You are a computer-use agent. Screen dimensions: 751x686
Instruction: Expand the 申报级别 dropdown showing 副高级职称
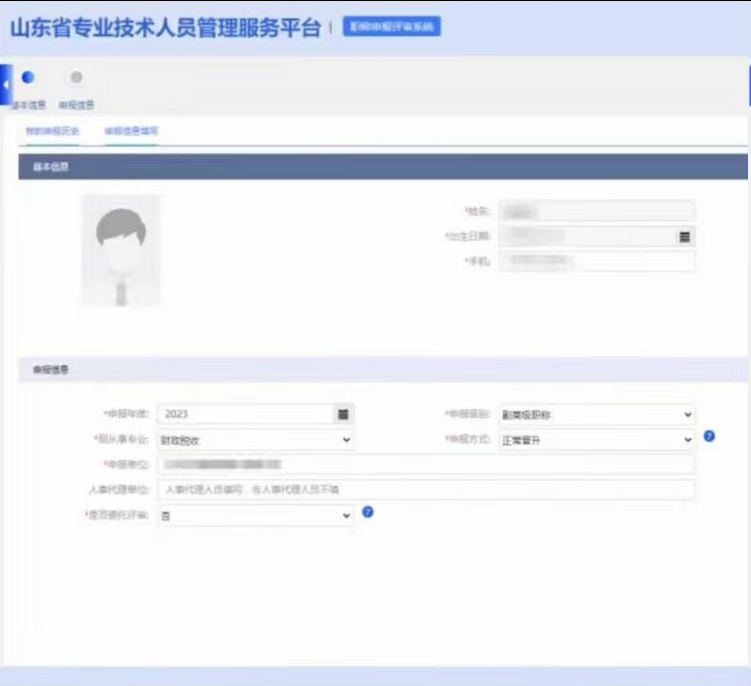tap(596, 414)
